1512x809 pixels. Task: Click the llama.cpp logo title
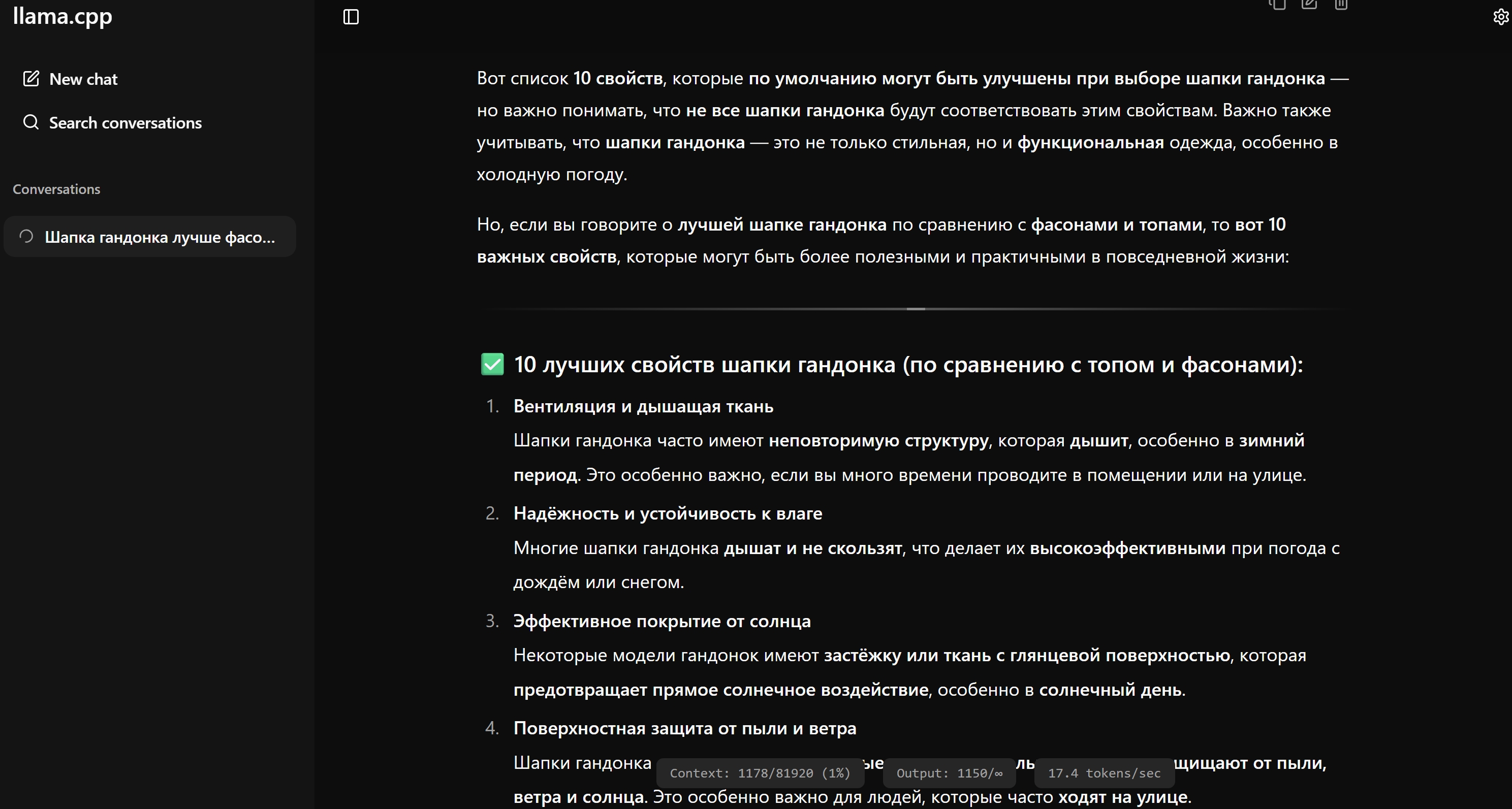pos(62,16)
